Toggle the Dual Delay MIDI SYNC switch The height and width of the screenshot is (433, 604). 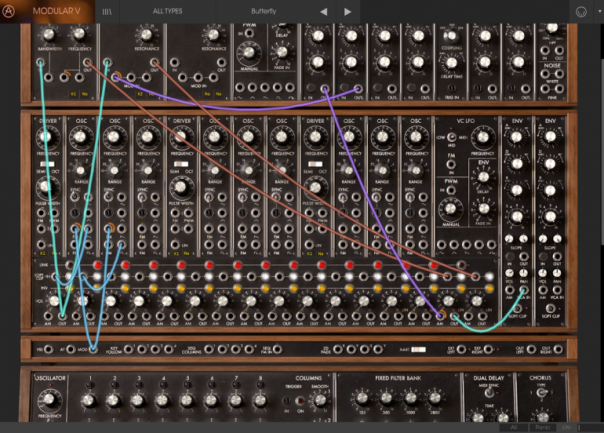pyautogui.click(x=489, y=393)
